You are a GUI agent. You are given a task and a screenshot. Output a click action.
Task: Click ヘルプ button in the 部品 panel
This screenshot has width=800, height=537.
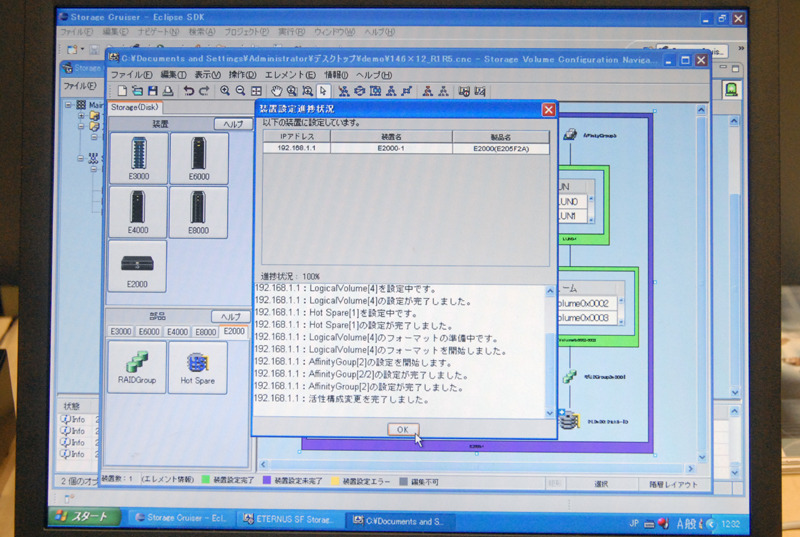pos(231,316)
